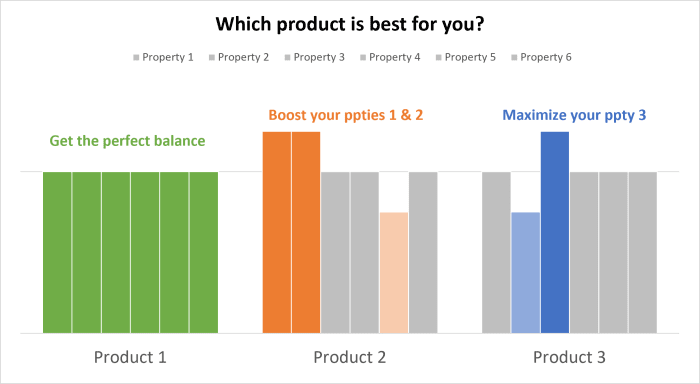
Task: Click the Product 1 axis label
Action: tap(130, 357)
